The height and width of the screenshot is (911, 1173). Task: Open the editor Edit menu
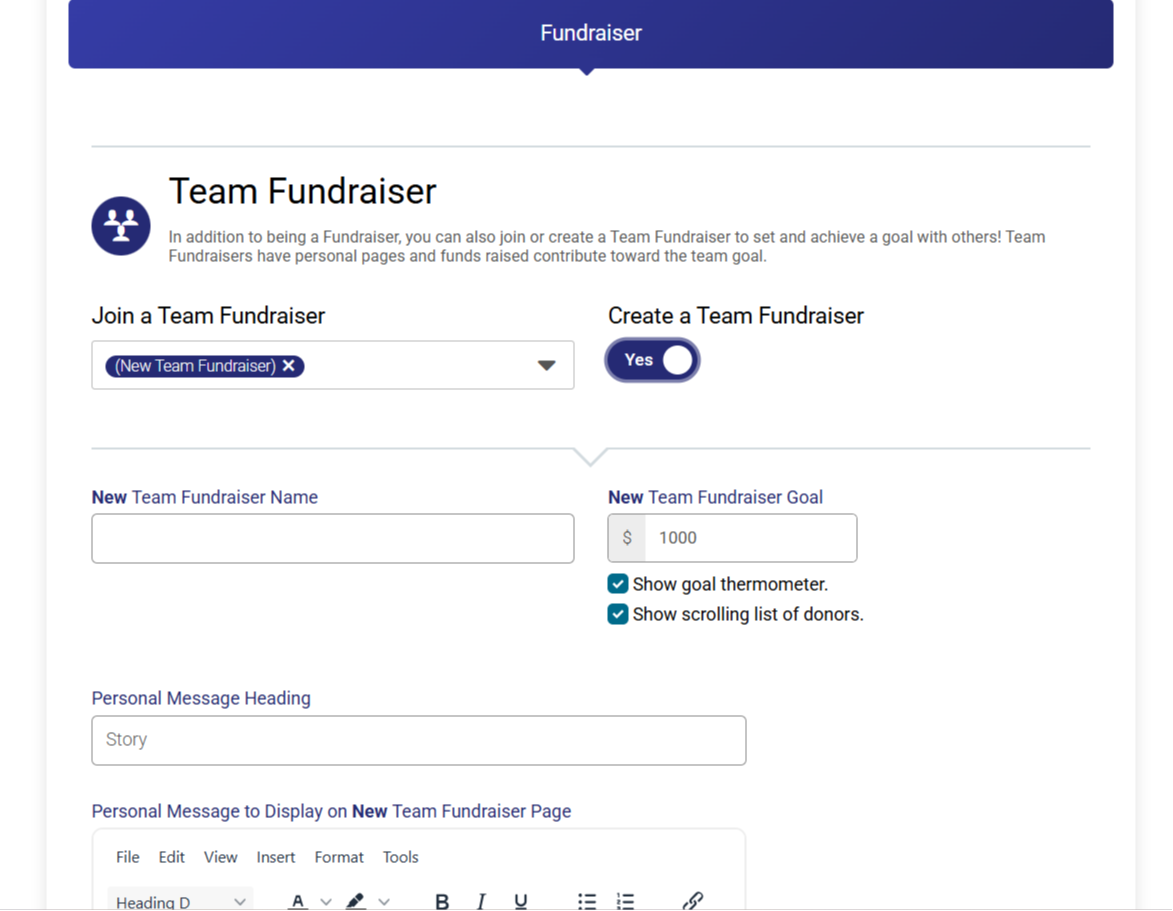(x=171, y=857)
